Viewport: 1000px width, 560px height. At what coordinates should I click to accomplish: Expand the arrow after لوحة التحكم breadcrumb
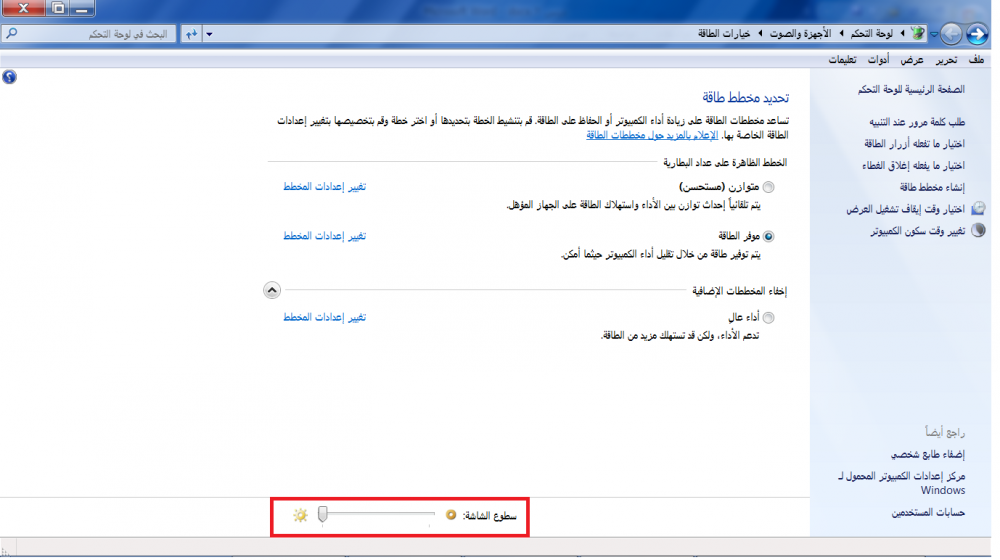click(x=841, y=34)
